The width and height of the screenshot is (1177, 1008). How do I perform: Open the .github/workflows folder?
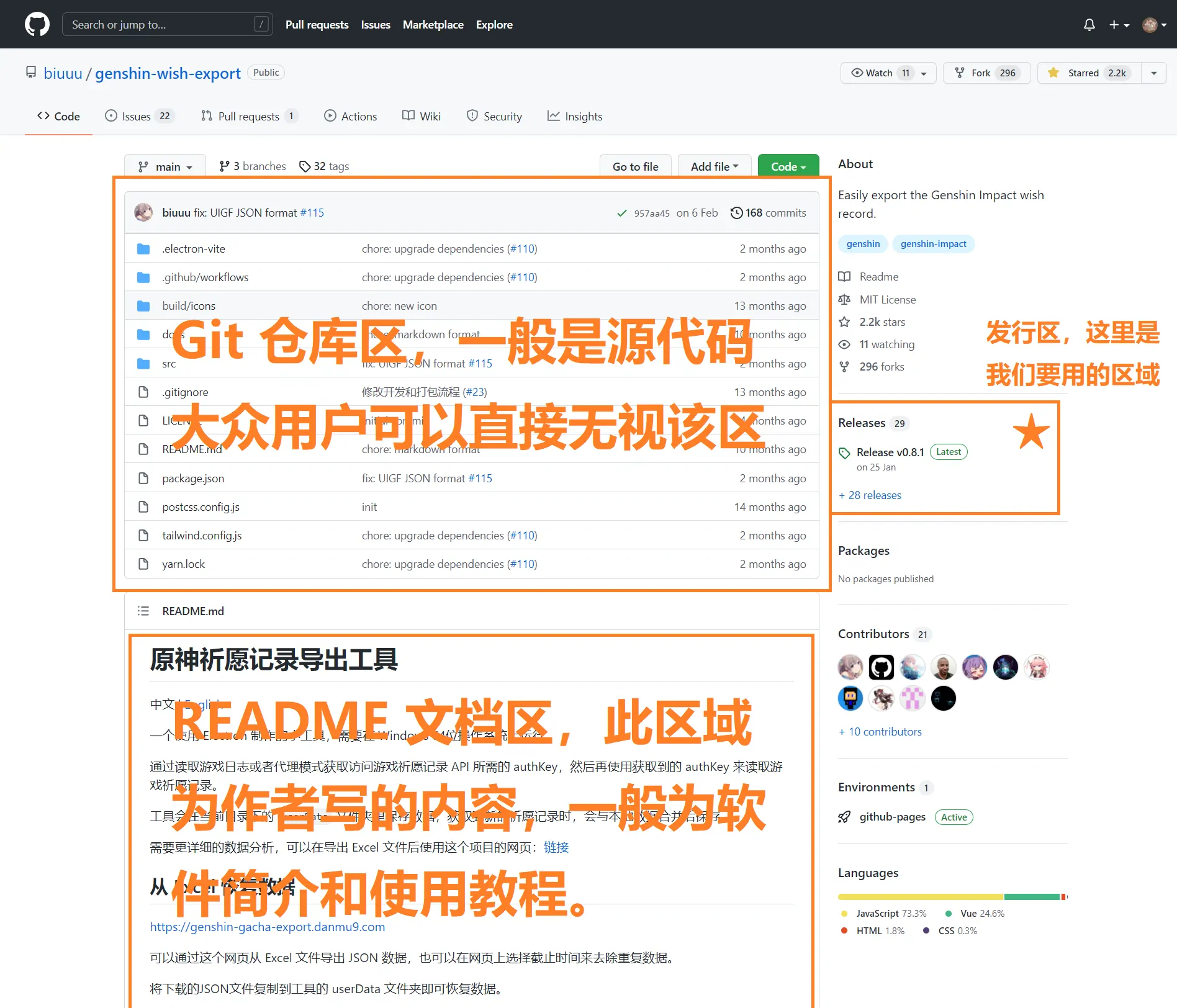pyautogui.click(x=205, y=277)
